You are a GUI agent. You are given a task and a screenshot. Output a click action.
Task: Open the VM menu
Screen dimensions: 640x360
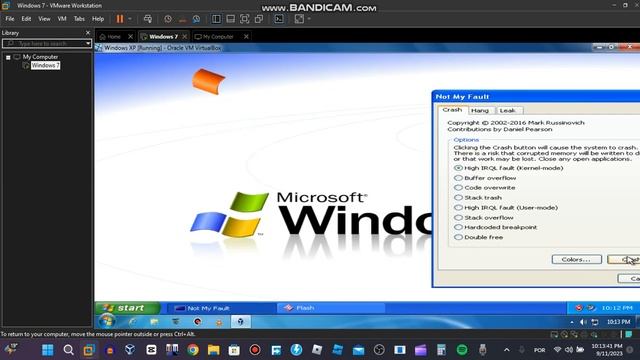62,19
